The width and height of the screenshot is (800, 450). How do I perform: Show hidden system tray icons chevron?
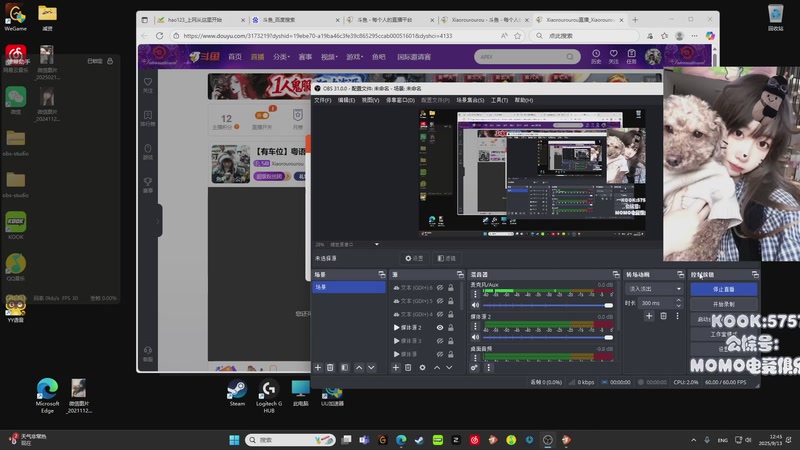point(693,440)
